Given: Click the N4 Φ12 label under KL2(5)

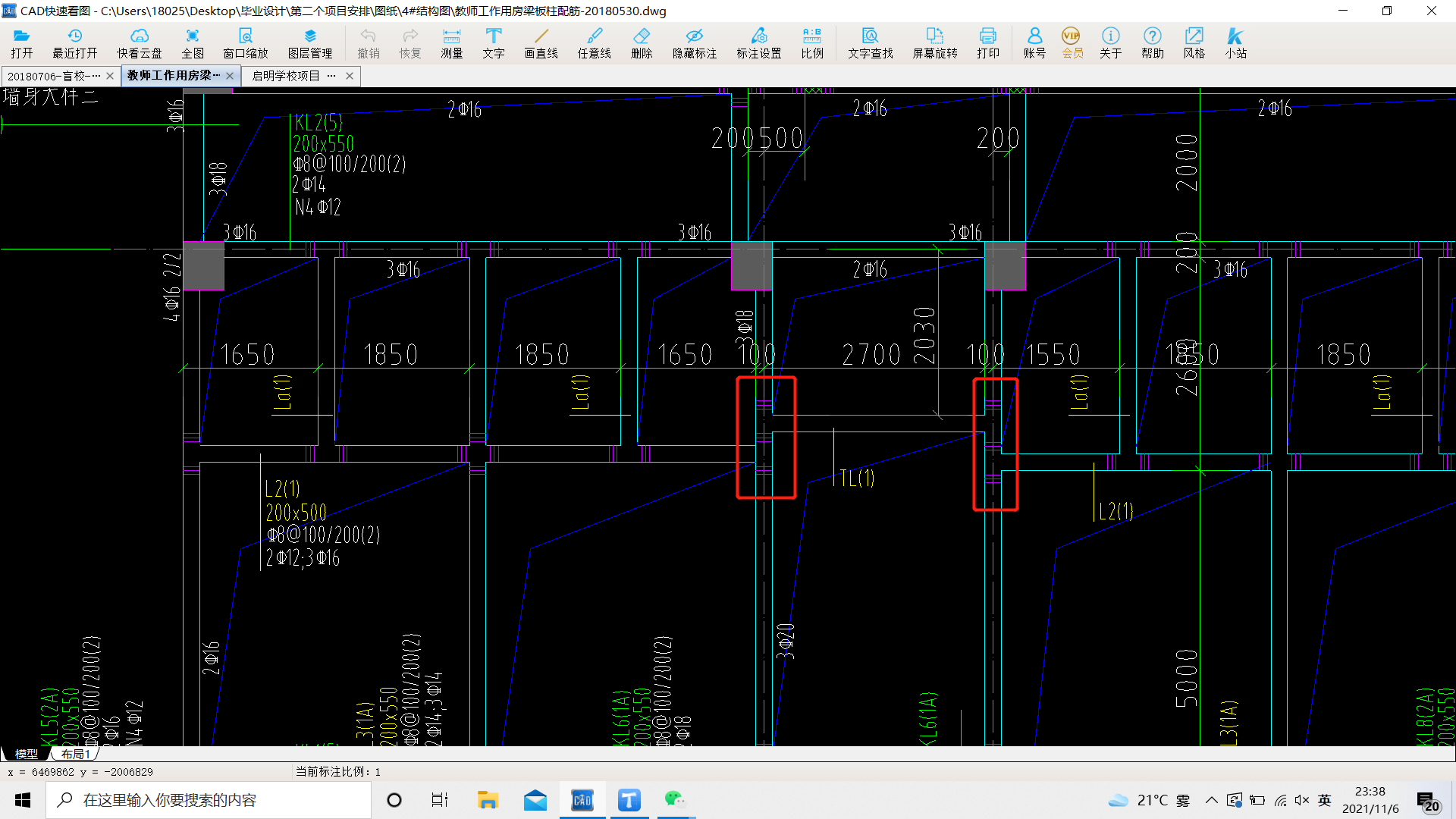Looking at the screenshot, I should point(318,206).
